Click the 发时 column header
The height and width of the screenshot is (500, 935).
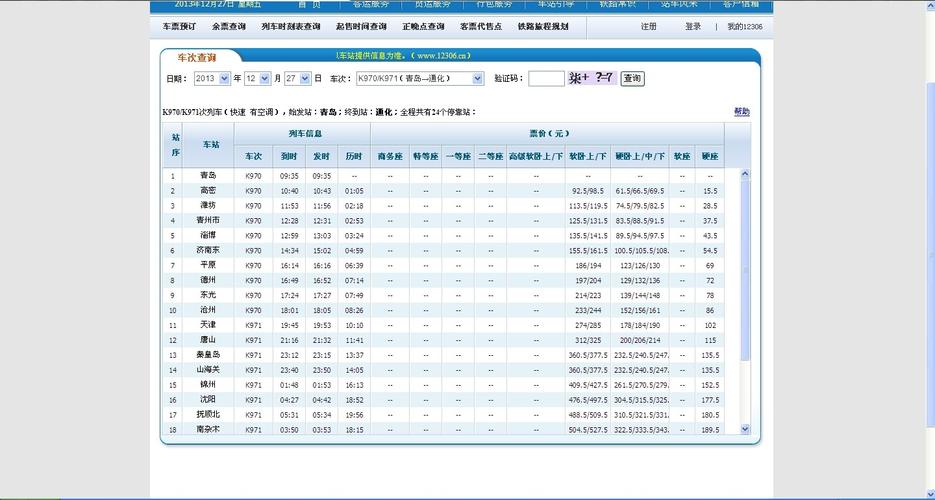click(321, 157)
